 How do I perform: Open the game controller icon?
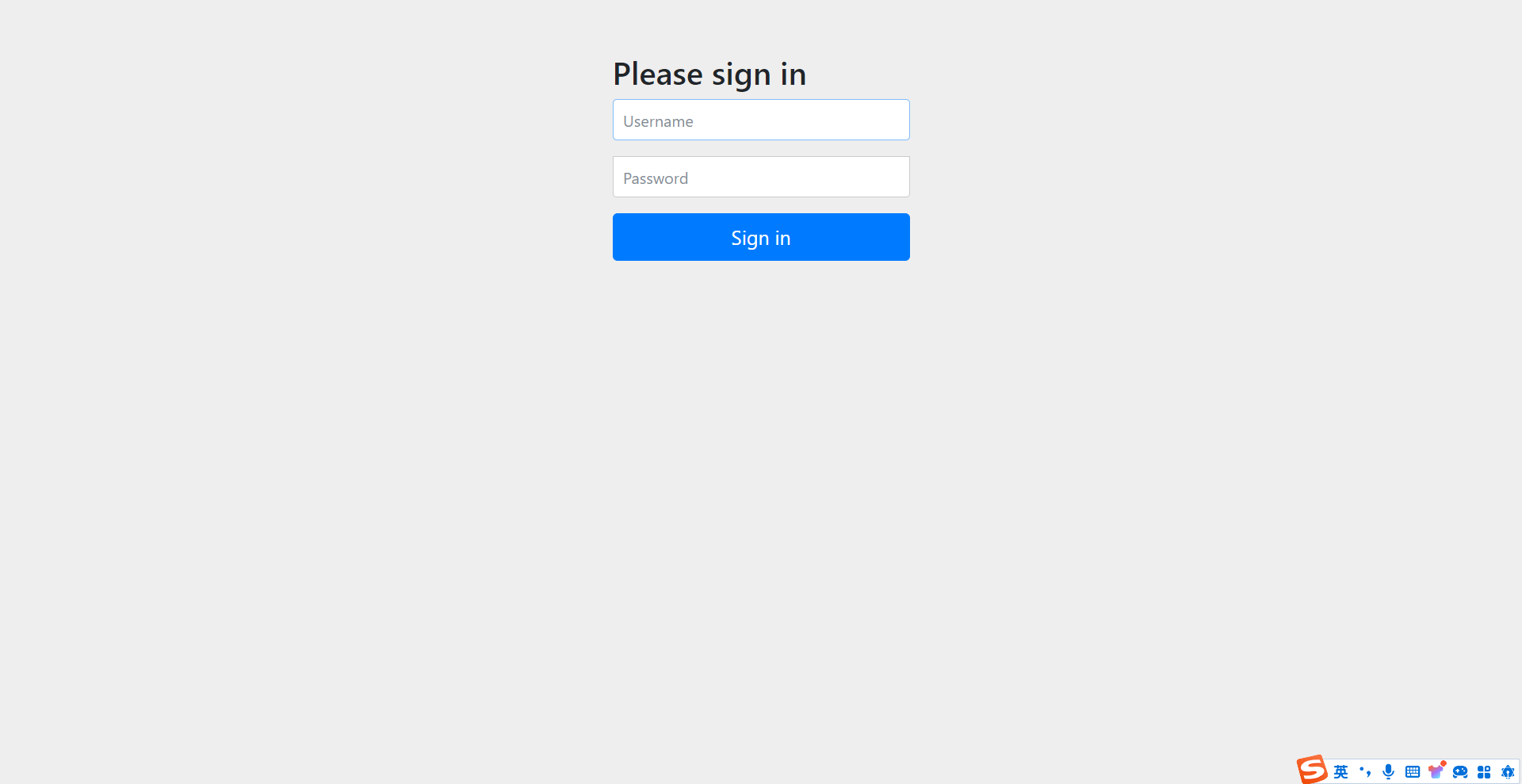(x=1460, y=772)
